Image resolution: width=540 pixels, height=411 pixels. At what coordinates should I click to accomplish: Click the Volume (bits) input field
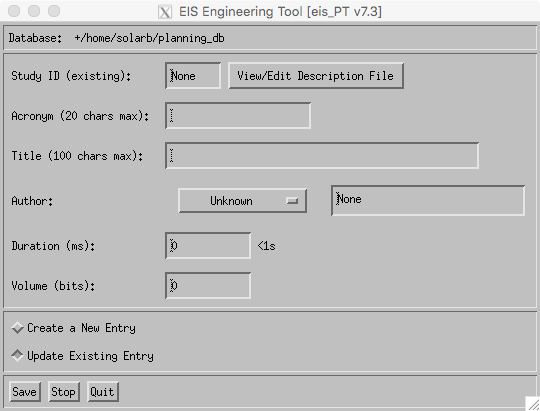(208, 286)
